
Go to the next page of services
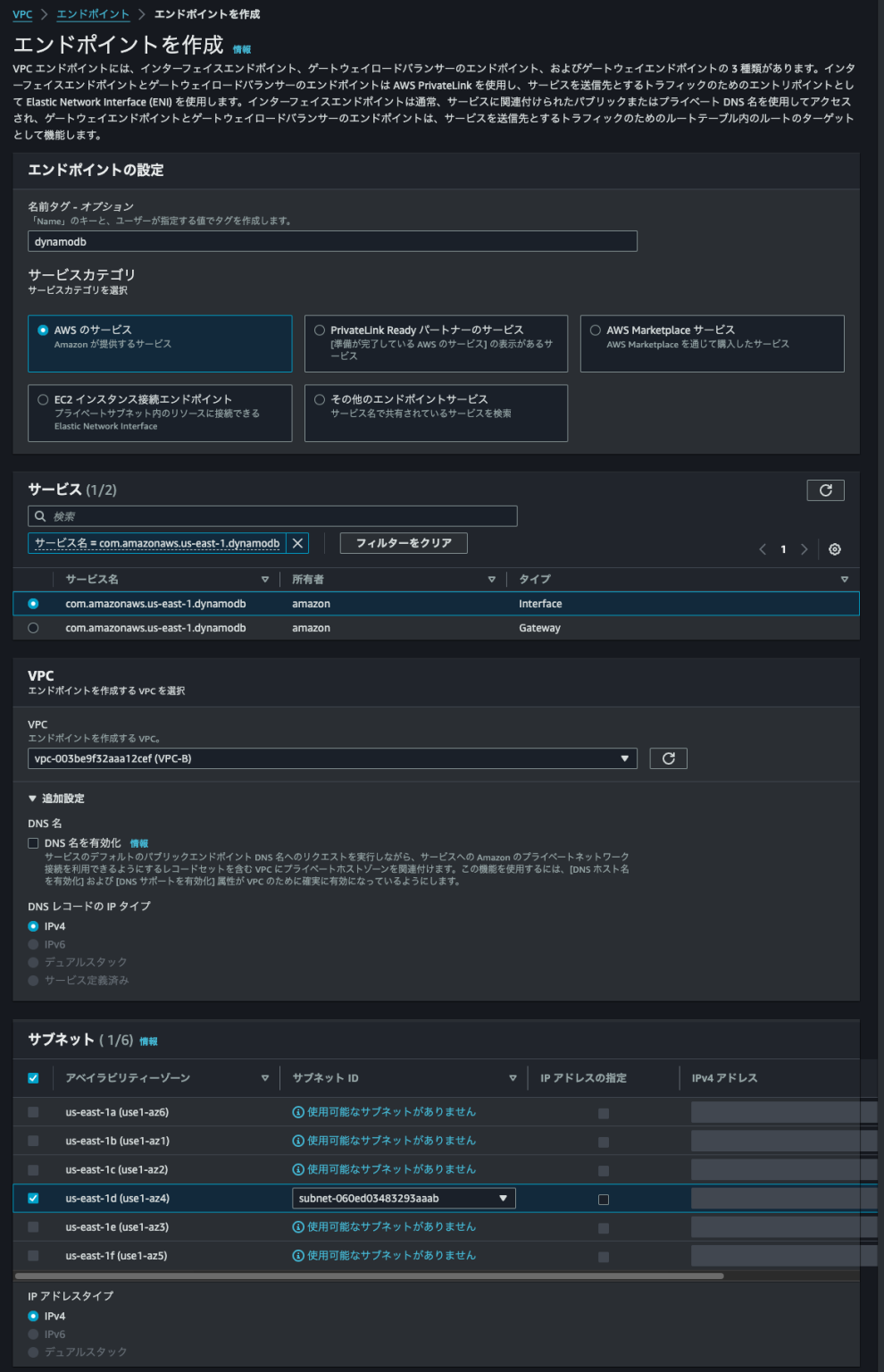(x=805, y=549)
